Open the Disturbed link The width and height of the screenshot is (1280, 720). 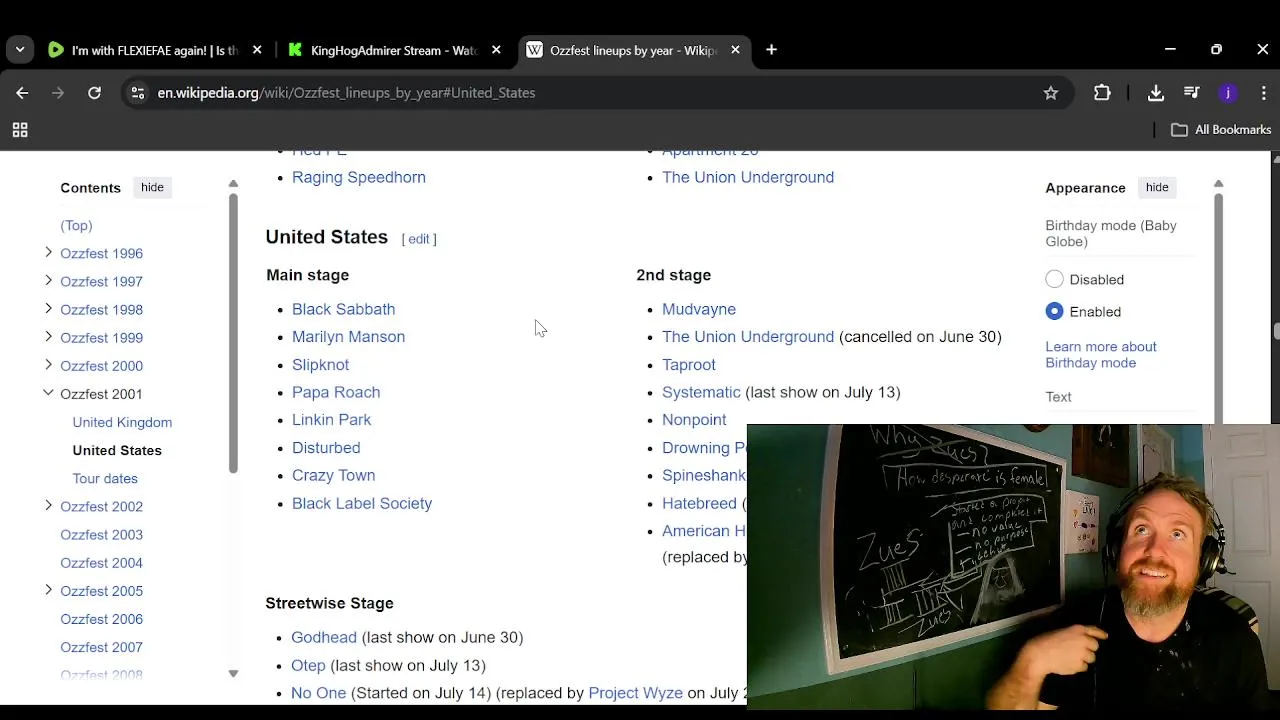[x=326, y=448]
